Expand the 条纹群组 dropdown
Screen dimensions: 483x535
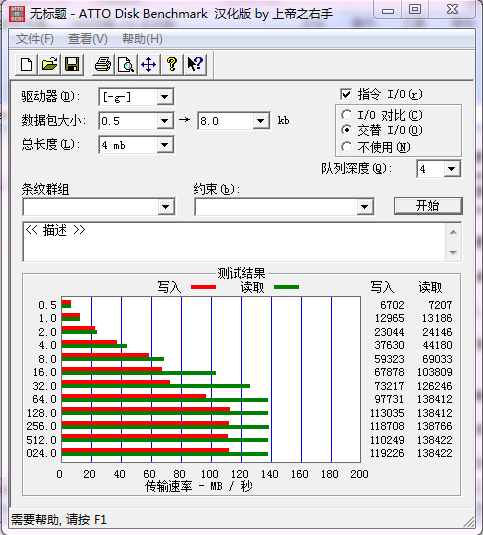[x=166, y=207]
